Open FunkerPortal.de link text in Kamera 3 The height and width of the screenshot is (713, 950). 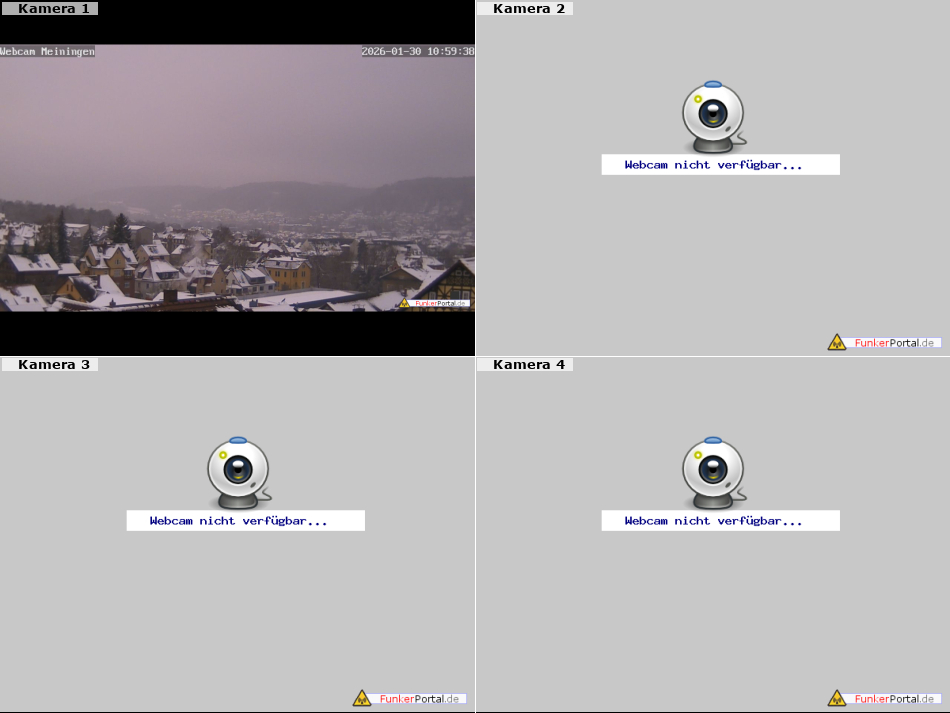pos(419,699)
